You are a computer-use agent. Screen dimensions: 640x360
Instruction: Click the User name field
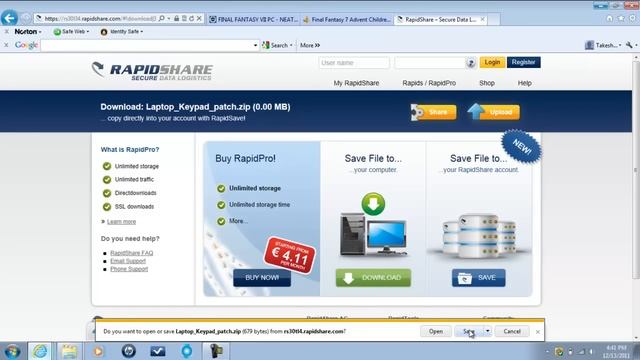point(354,63)
